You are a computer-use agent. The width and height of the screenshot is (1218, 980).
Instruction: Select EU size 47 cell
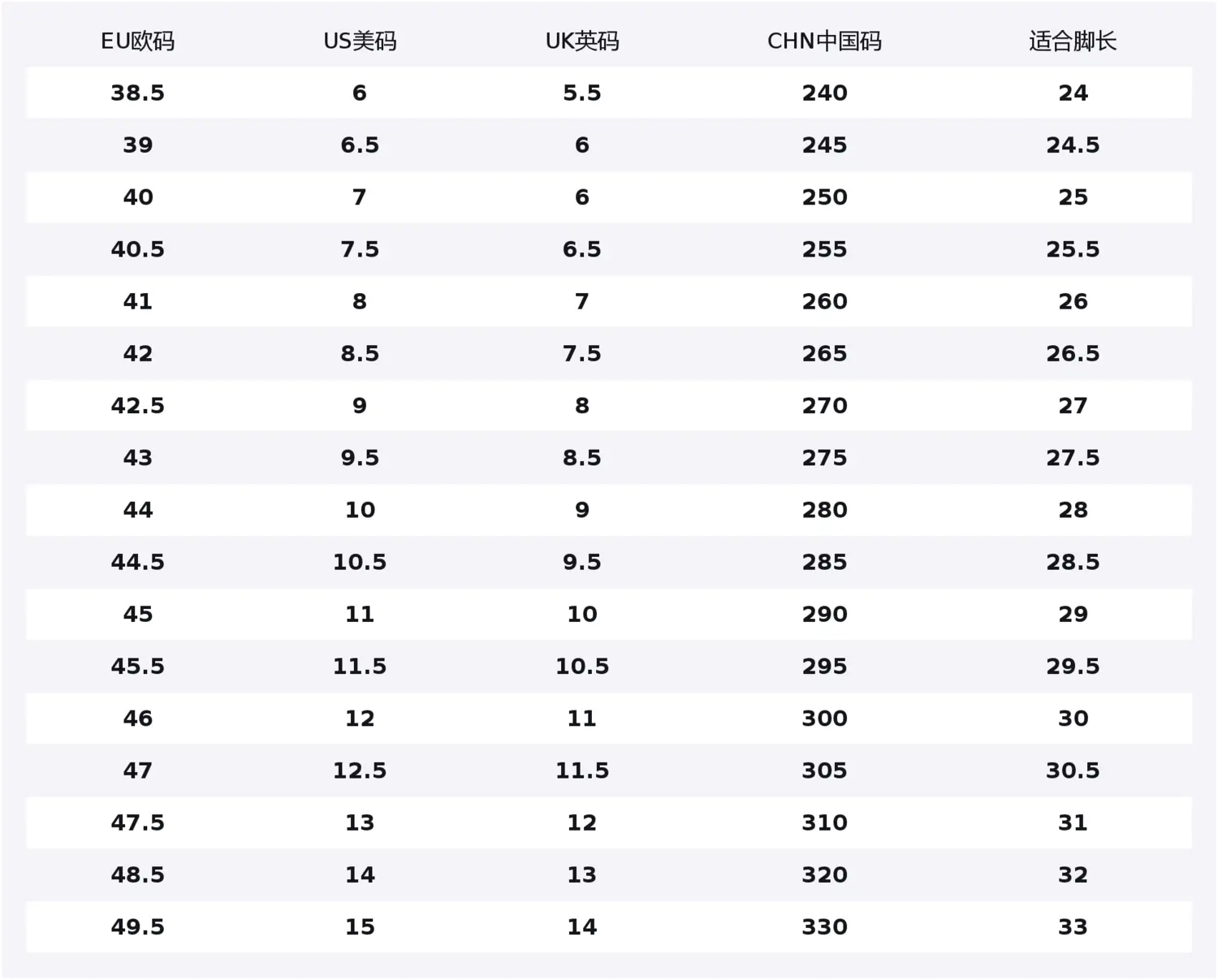pos(137,771)
